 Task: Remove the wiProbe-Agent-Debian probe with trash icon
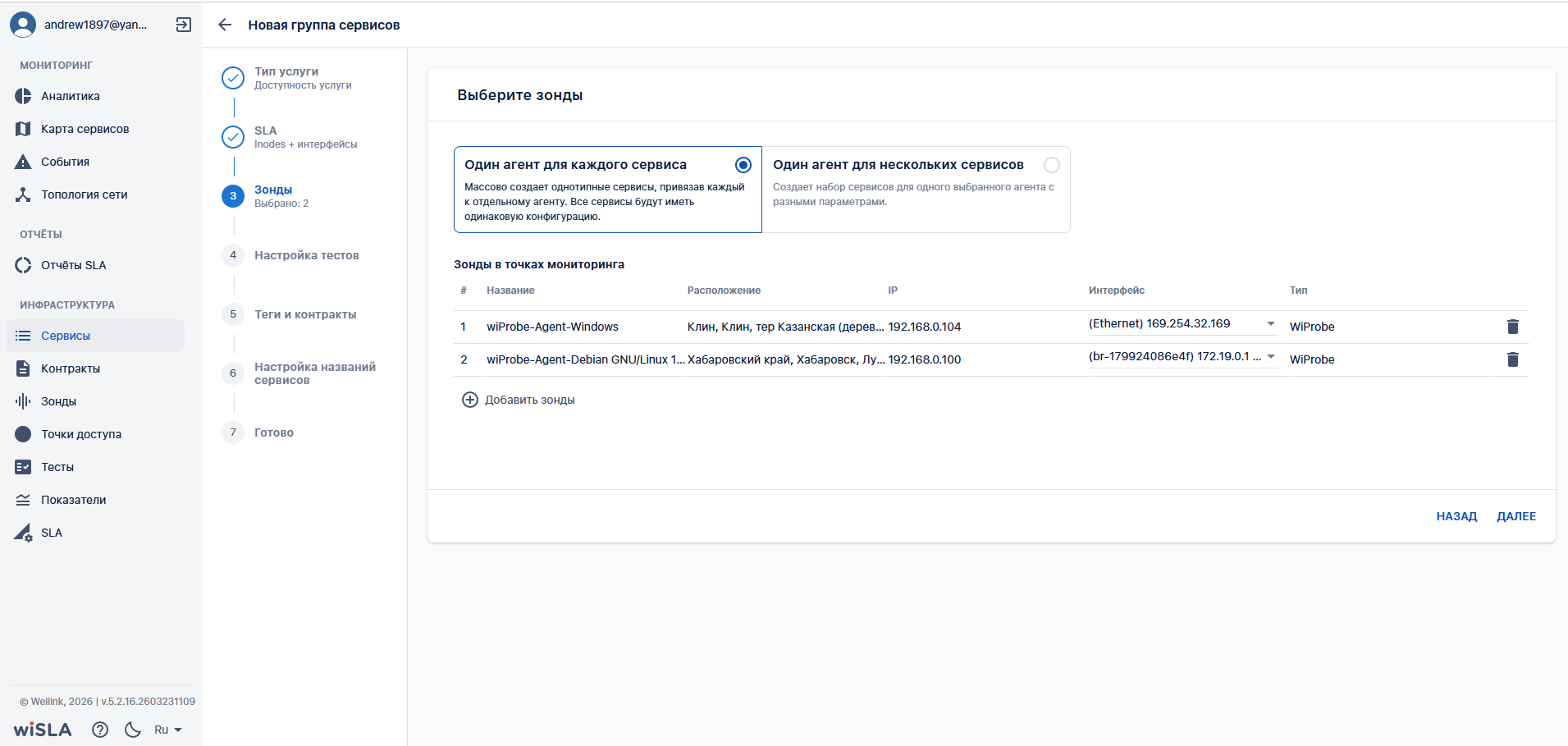coord(1512,359)
